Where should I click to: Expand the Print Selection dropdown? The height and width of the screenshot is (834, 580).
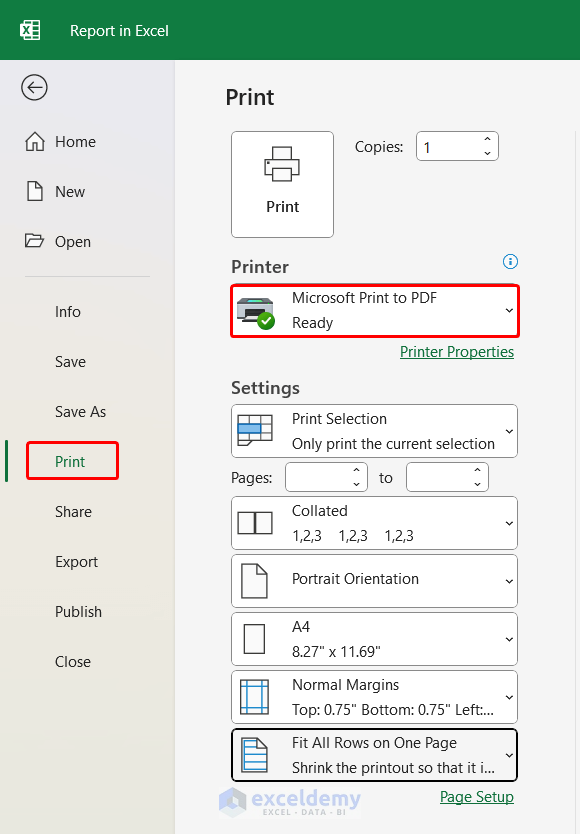click(x=375, y=431)
